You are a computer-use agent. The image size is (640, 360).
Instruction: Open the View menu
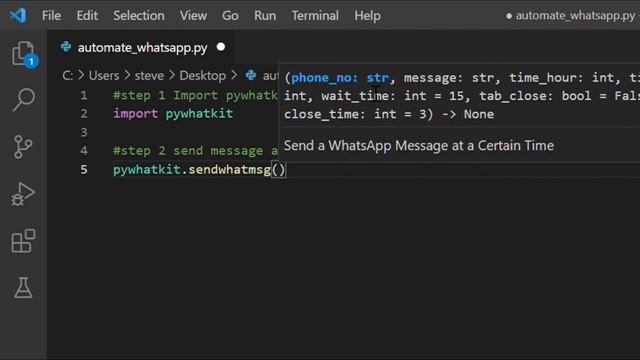(193, 16)
